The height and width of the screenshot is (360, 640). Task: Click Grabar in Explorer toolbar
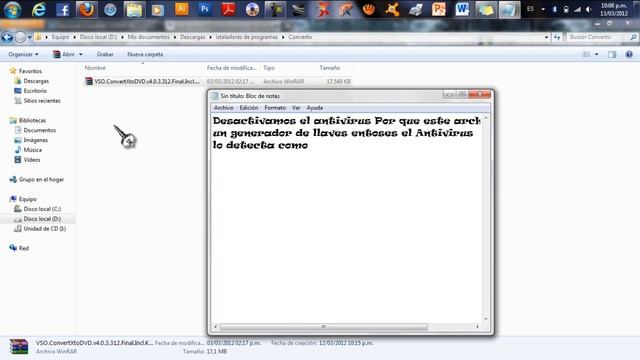[105, 54]
